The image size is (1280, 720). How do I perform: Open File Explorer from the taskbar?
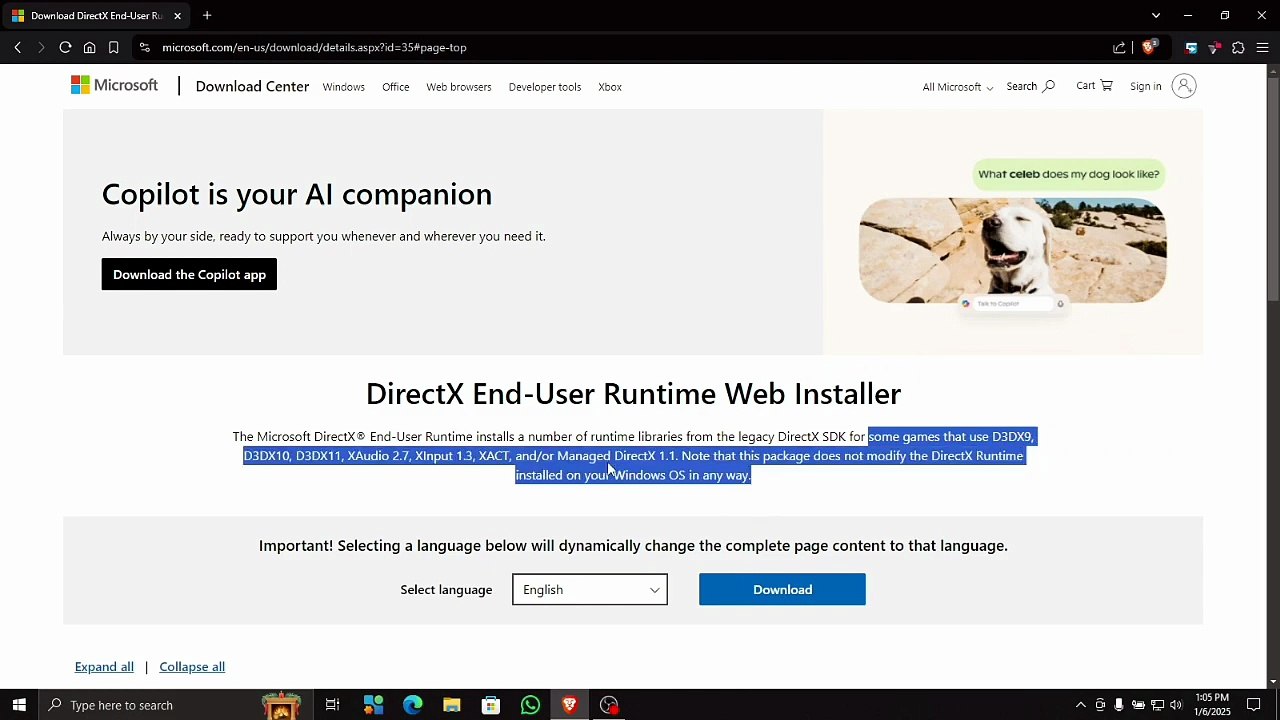tap(451, 705)
